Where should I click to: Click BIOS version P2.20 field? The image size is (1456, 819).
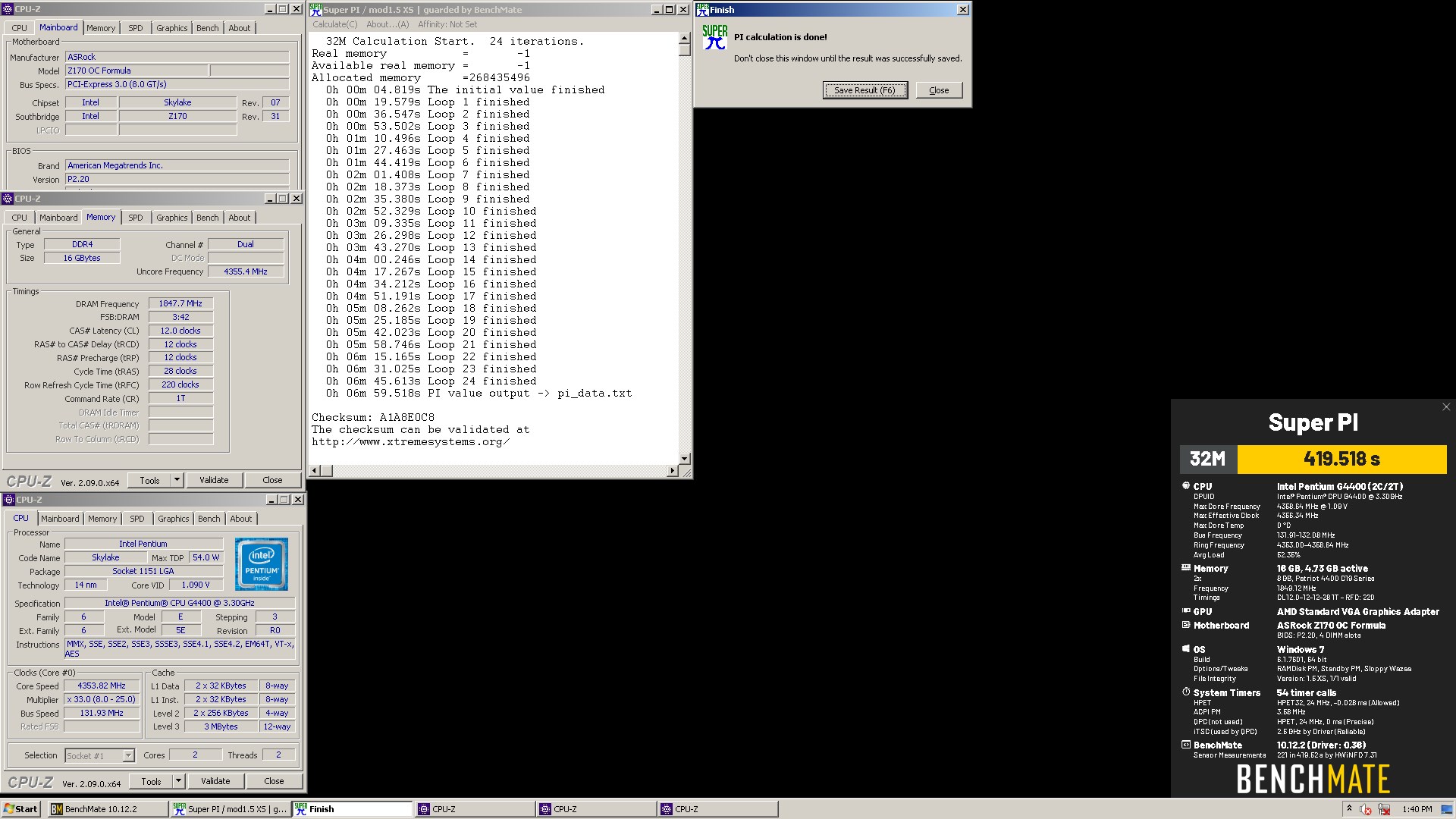coord(177,180)
